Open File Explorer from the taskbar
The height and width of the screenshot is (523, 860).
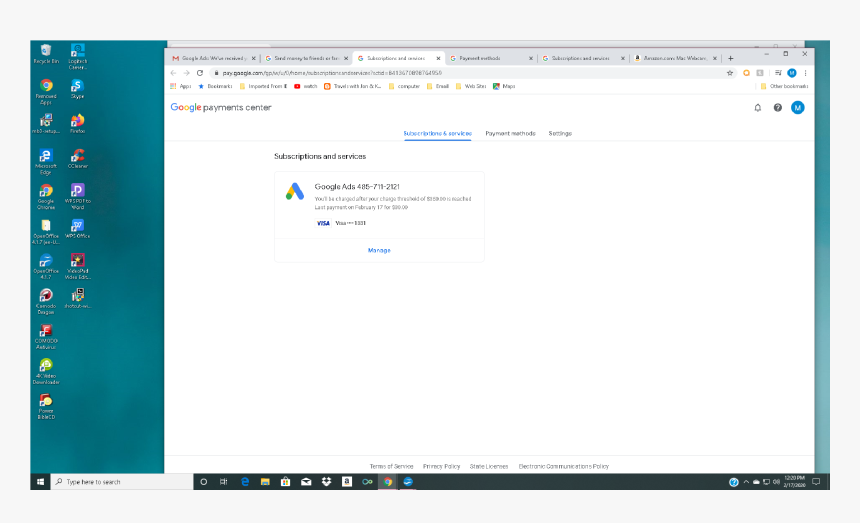265,482
